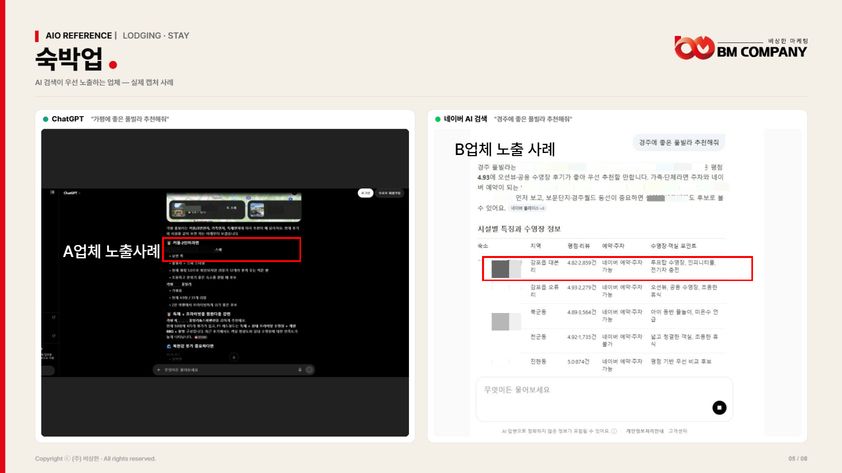Click the page number in the footer
Screen dimensions: 842x473
(x=797, y=459)
